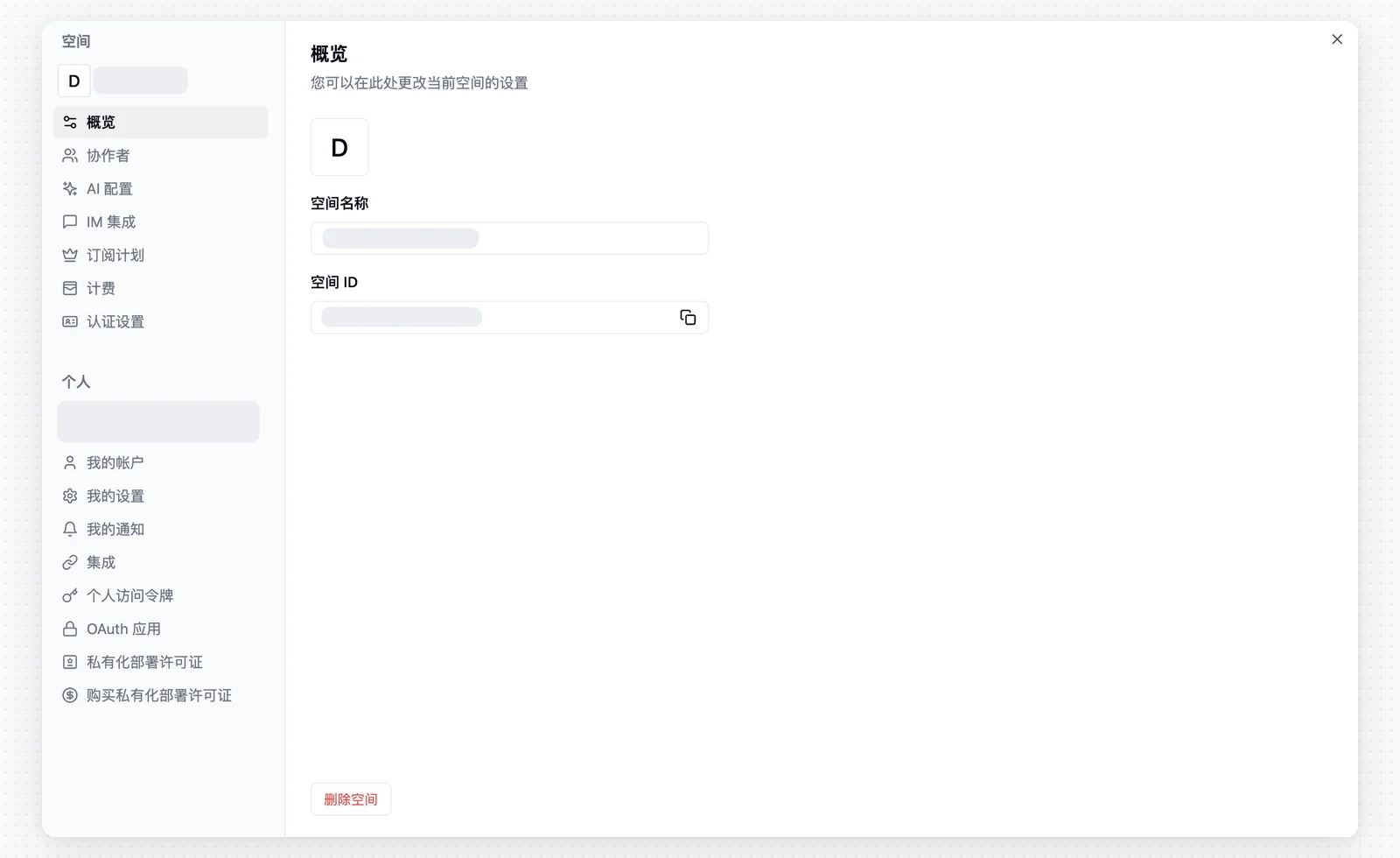Viewport: 1400px width, 858px height.
Task: Click the 订阅计划 crown icon
Action: pyautogui.click(x=70, y=256)
